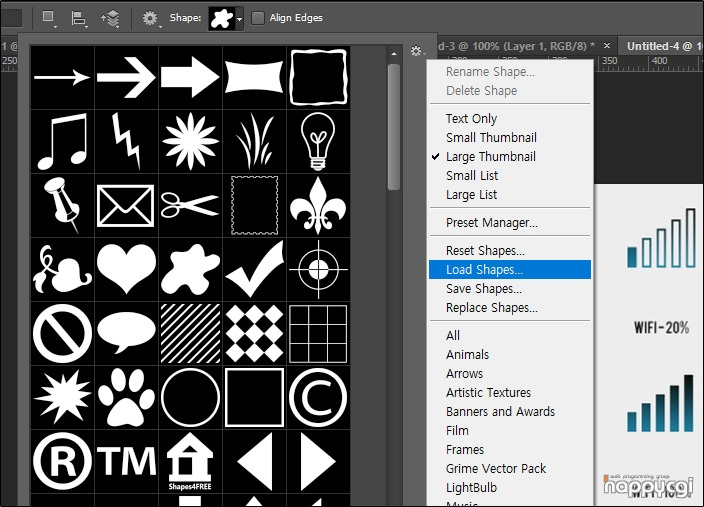The width and height of the screenshot is (704, 507).
Task: Select the diagonal stripes pattern shape
Action: tap(190, 333)
